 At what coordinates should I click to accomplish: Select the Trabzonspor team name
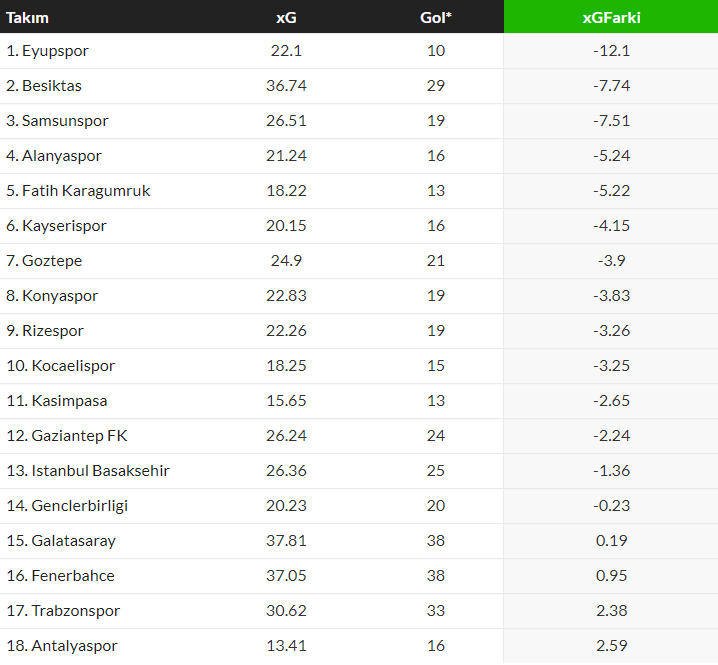pos(76,611)
